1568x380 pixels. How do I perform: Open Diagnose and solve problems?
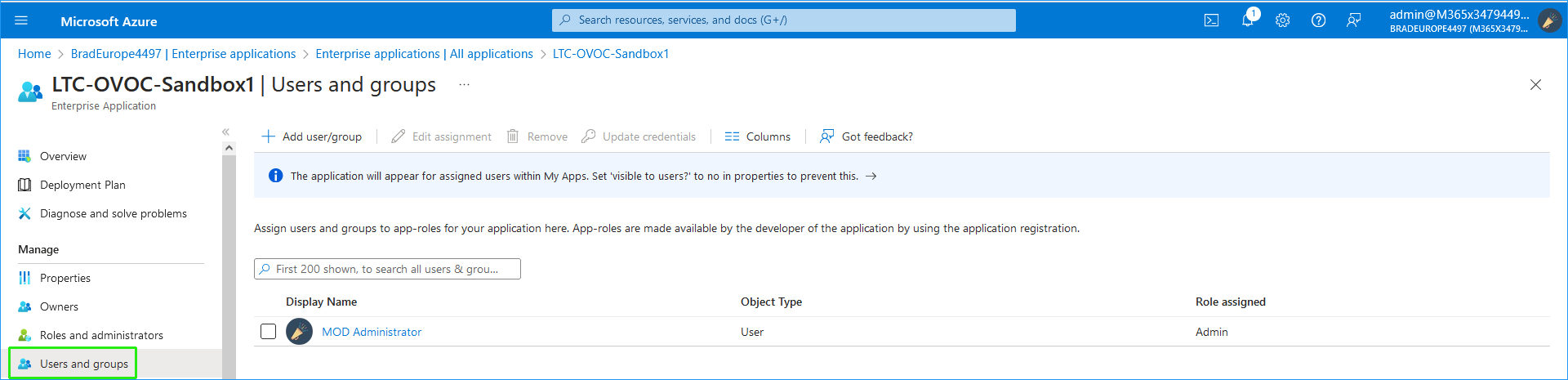coord(114,213)
